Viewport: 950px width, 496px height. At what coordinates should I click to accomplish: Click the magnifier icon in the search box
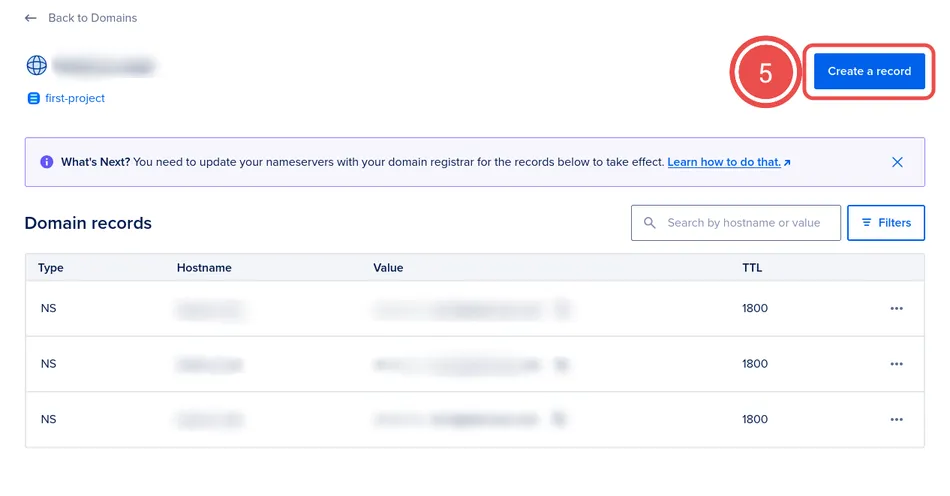(650, 223)
